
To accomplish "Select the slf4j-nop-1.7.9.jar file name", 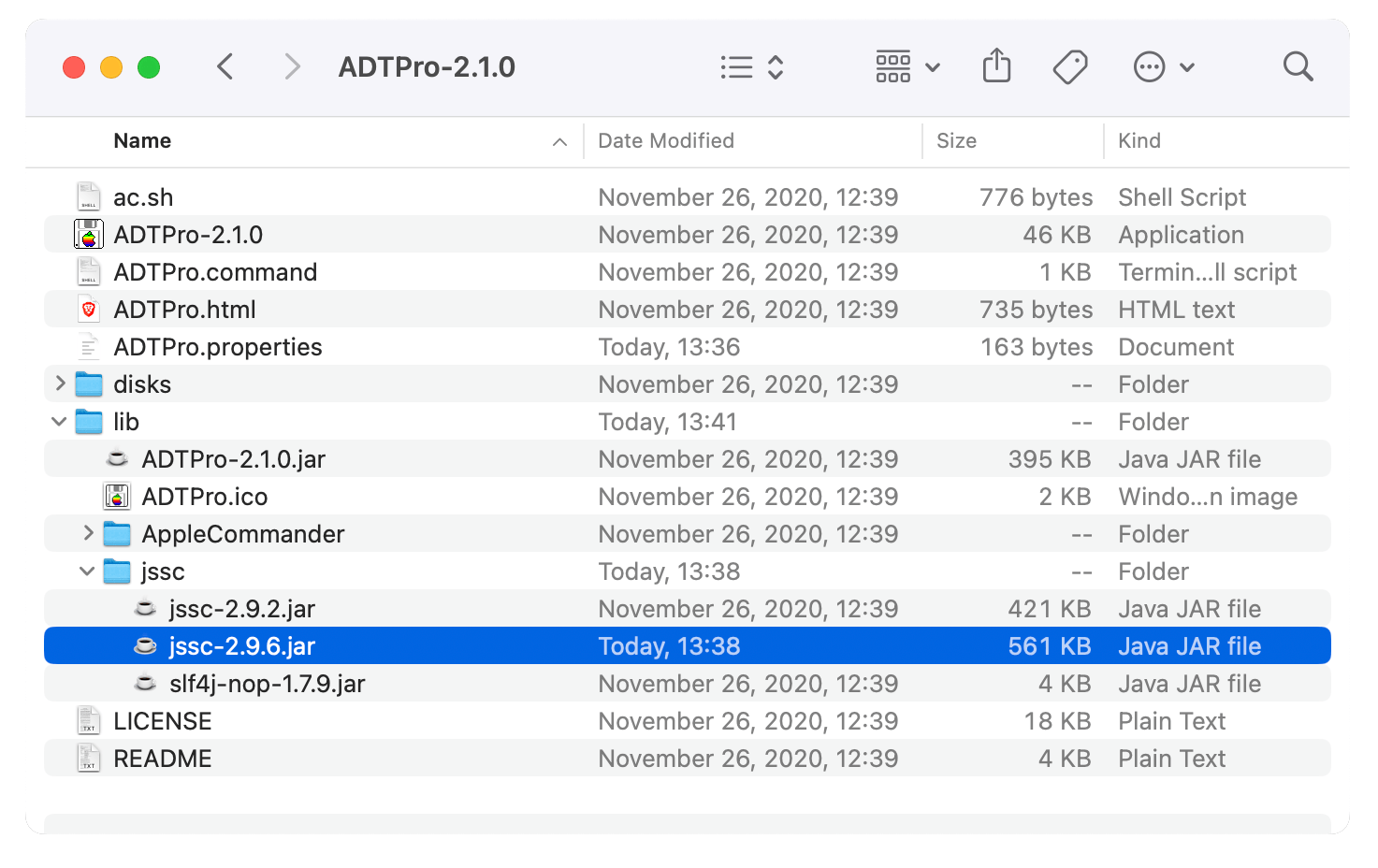I will pyautogui.click(x=267, y=684).
